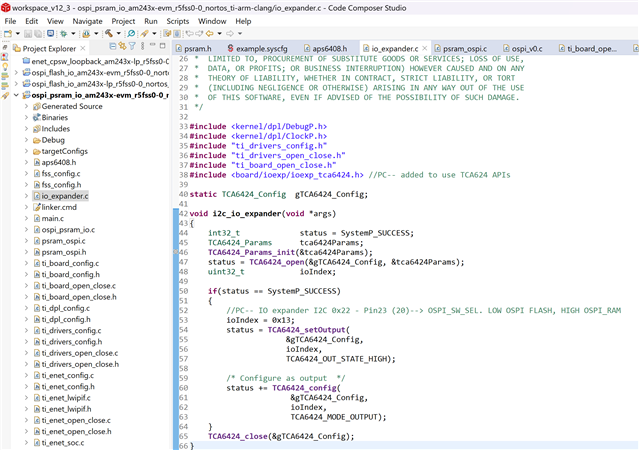Open the Navigate menu
Image resolution: width=639 pixels, height=450 pixels.
click(87, 21)
